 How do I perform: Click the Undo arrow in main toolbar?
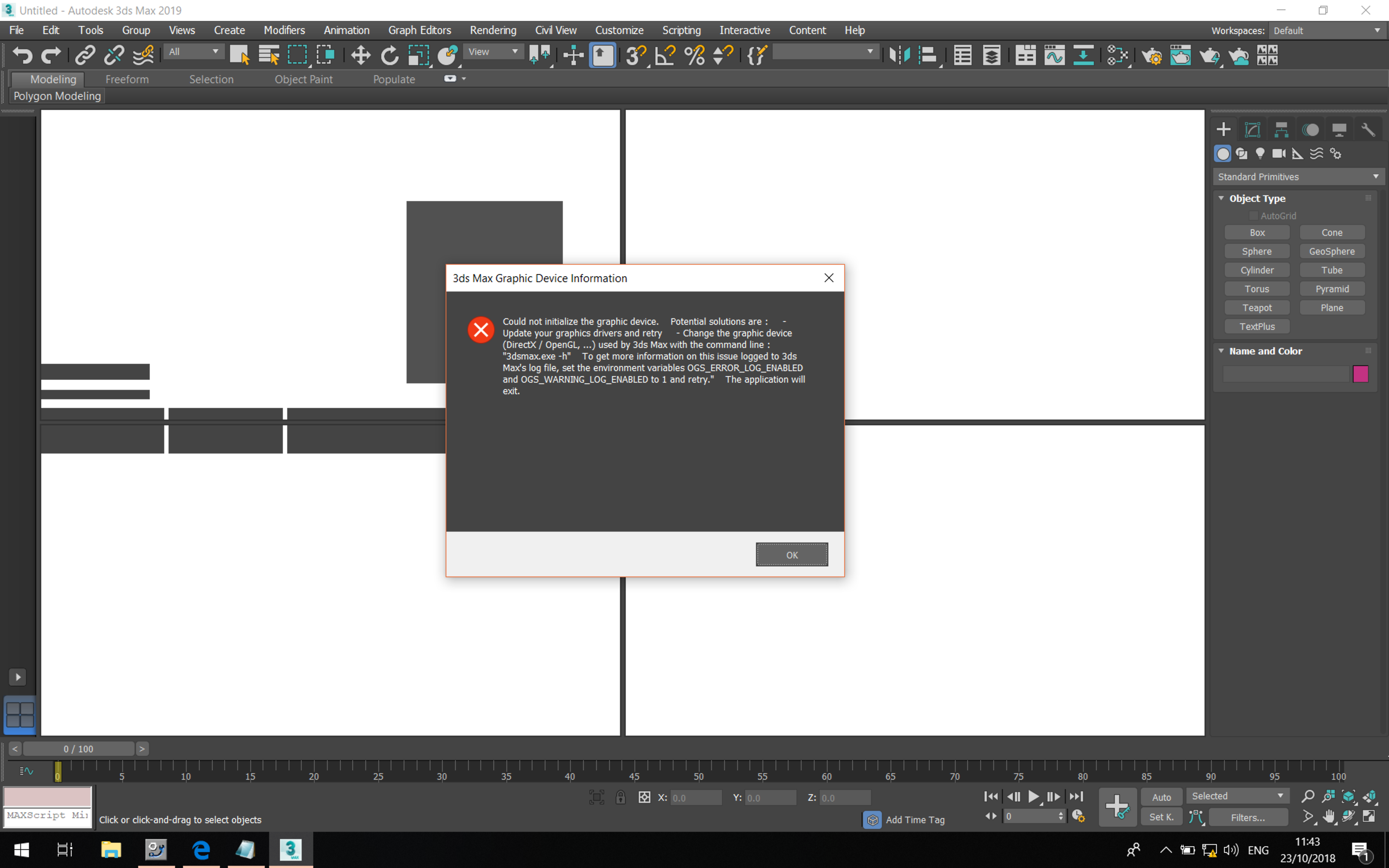pyautogui.click(x=22, y=55)
